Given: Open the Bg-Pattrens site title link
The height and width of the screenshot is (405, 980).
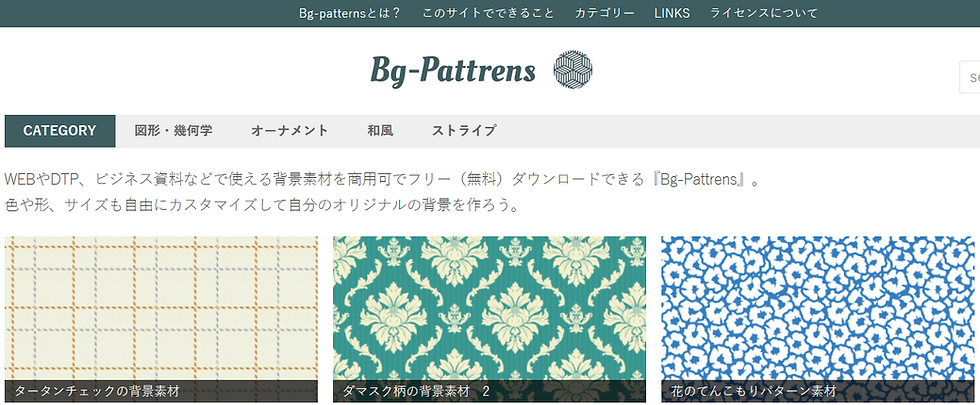Looking at the screenshot, I should click(453, 70).
